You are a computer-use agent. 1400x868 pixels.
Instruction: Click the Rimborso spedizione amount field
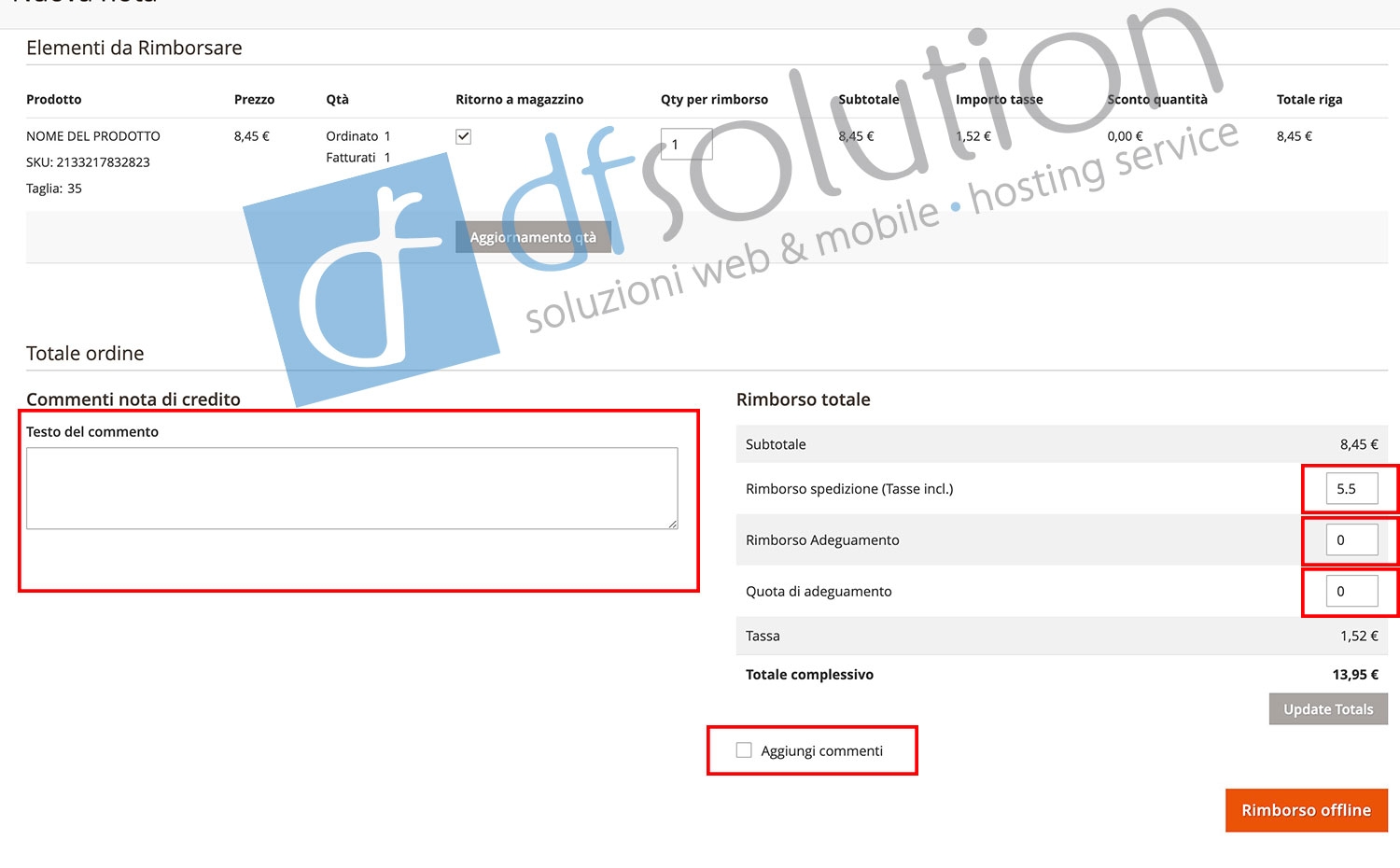(x=1351, y=488)
